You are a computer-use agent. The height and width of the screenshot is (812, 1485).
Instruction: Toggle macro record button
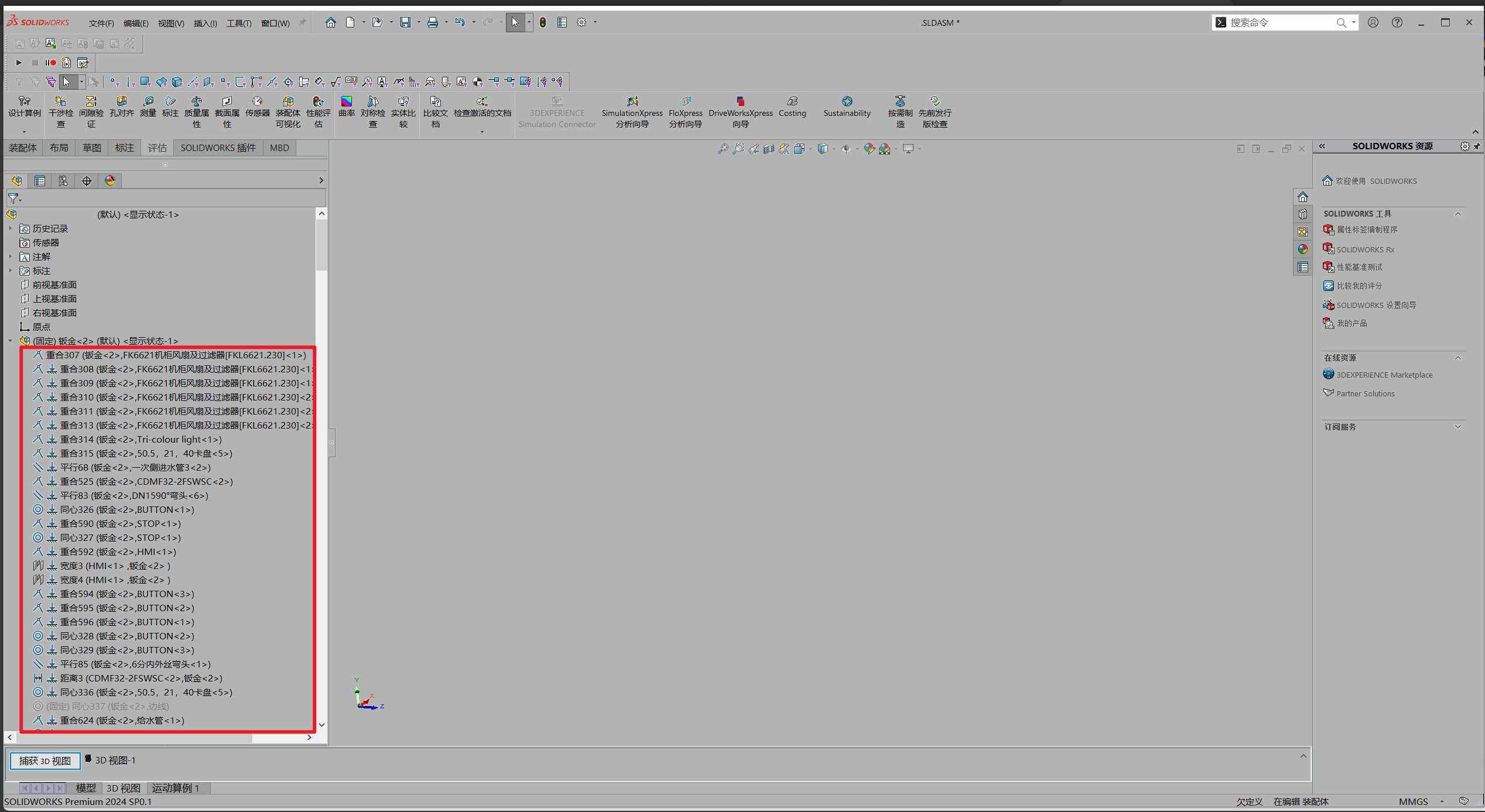(51, 63)
